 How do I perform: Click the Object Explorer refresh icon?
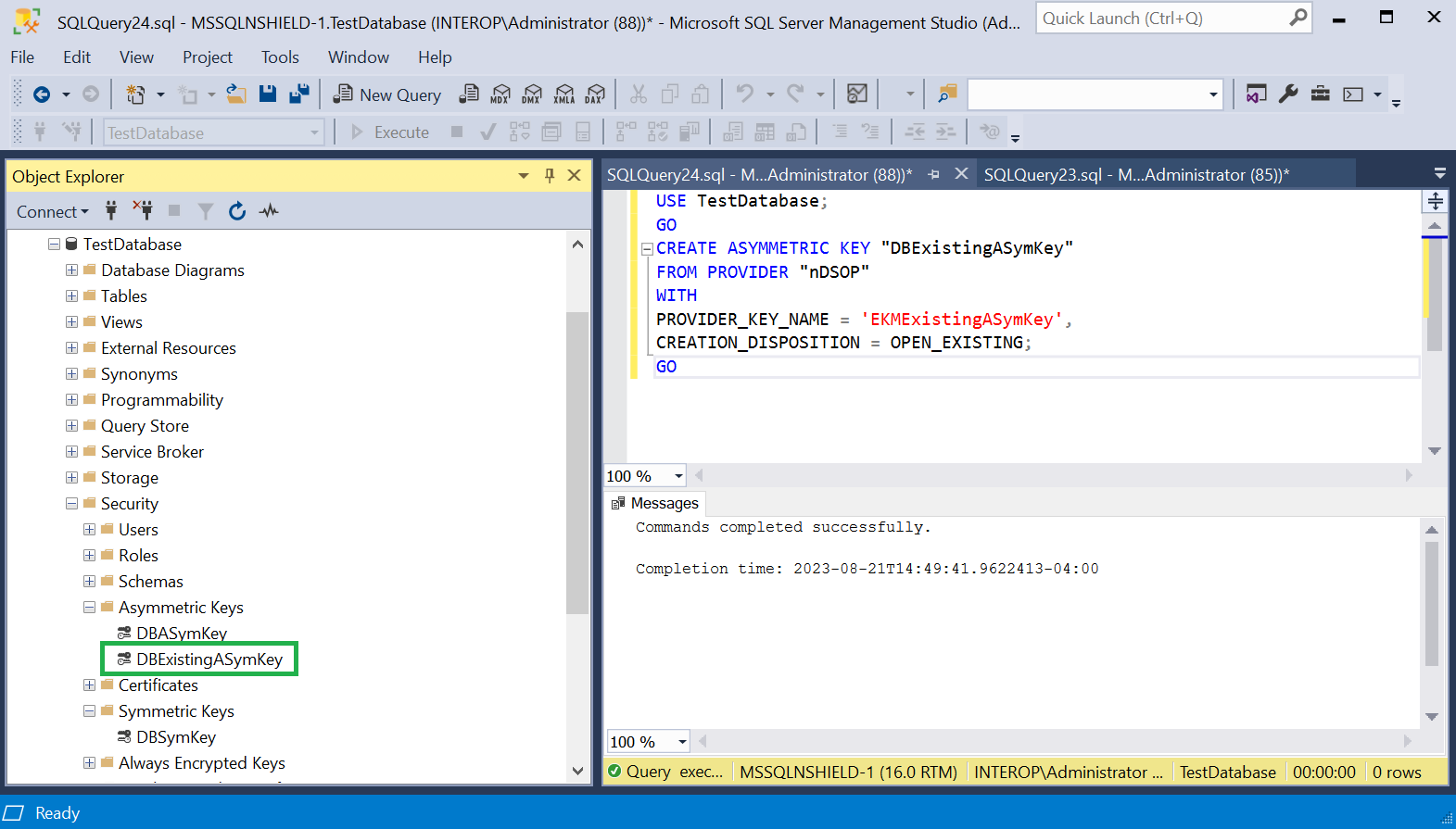(237, 211)
